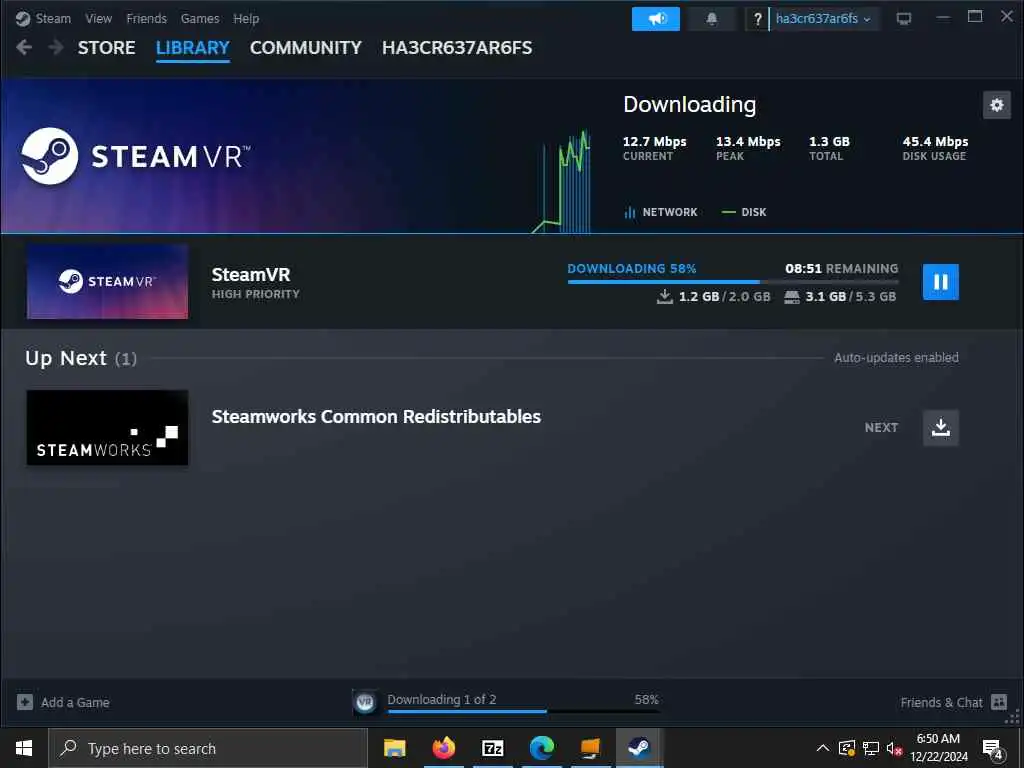Click the NEXT label
Image resolution: width=1024 pixels, height=768 pixels.
coord(881,428)
